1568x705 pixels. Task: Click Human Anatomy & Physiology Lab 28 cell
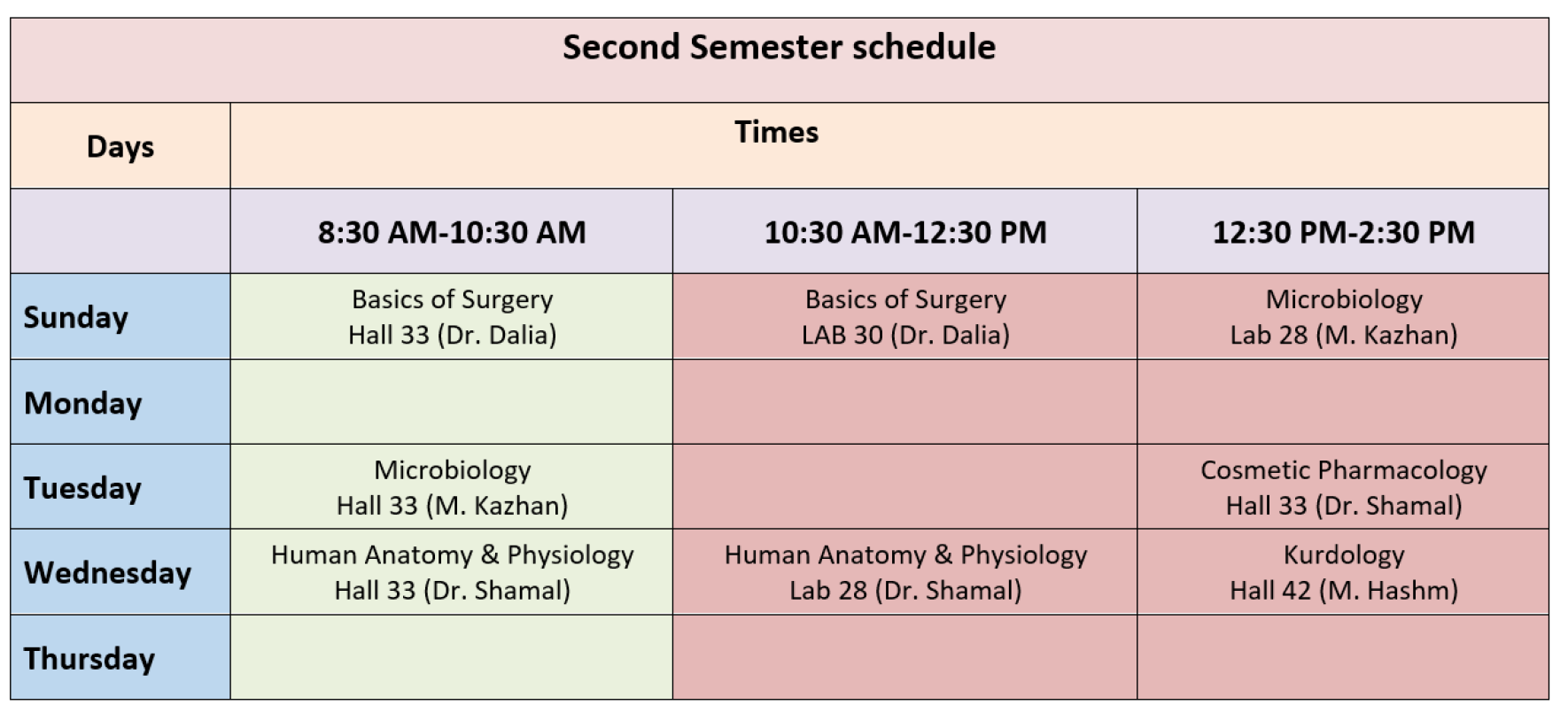[904, 571]
